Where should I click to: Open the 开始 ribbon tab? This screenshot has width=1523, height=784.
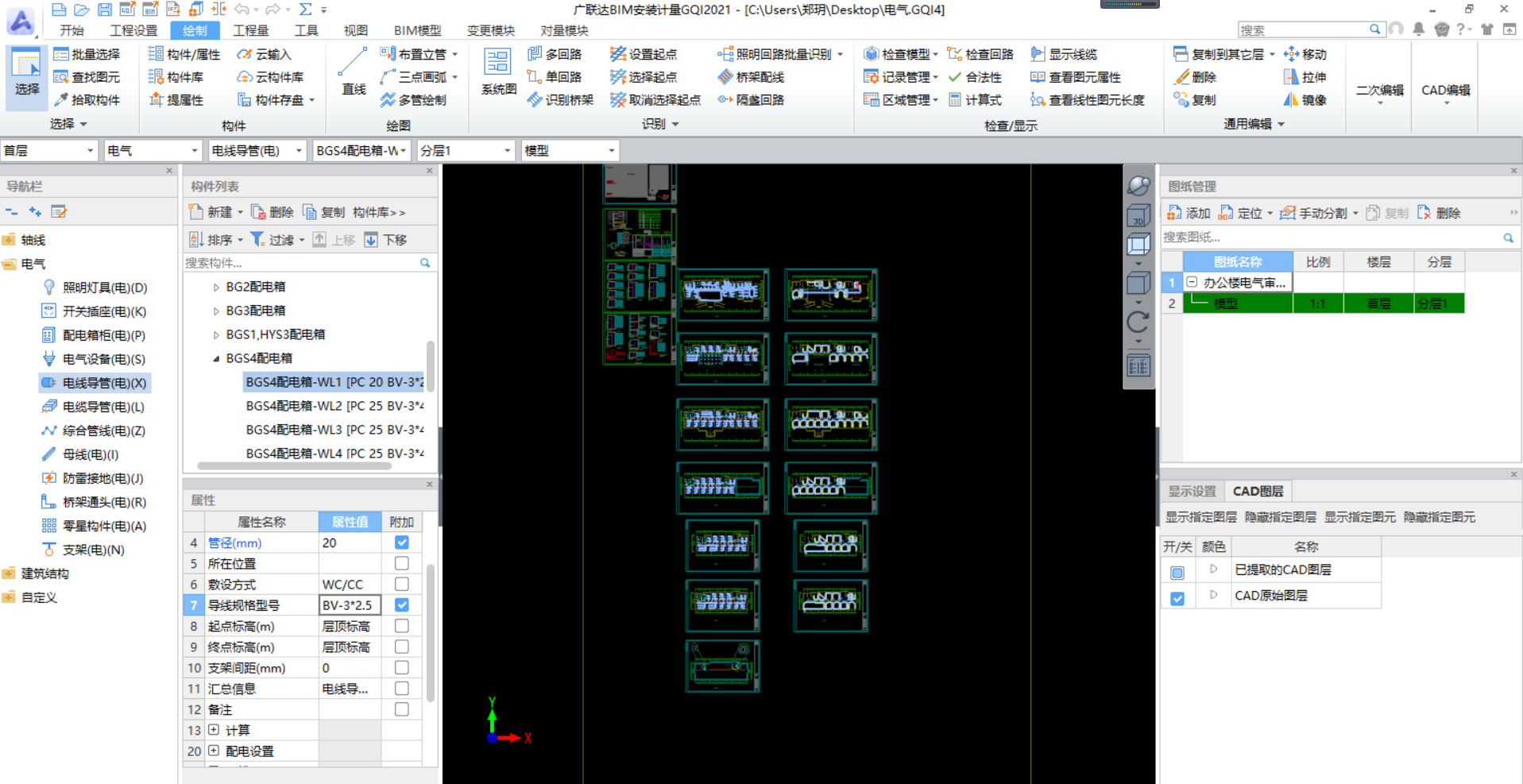(x=72, y=30)
